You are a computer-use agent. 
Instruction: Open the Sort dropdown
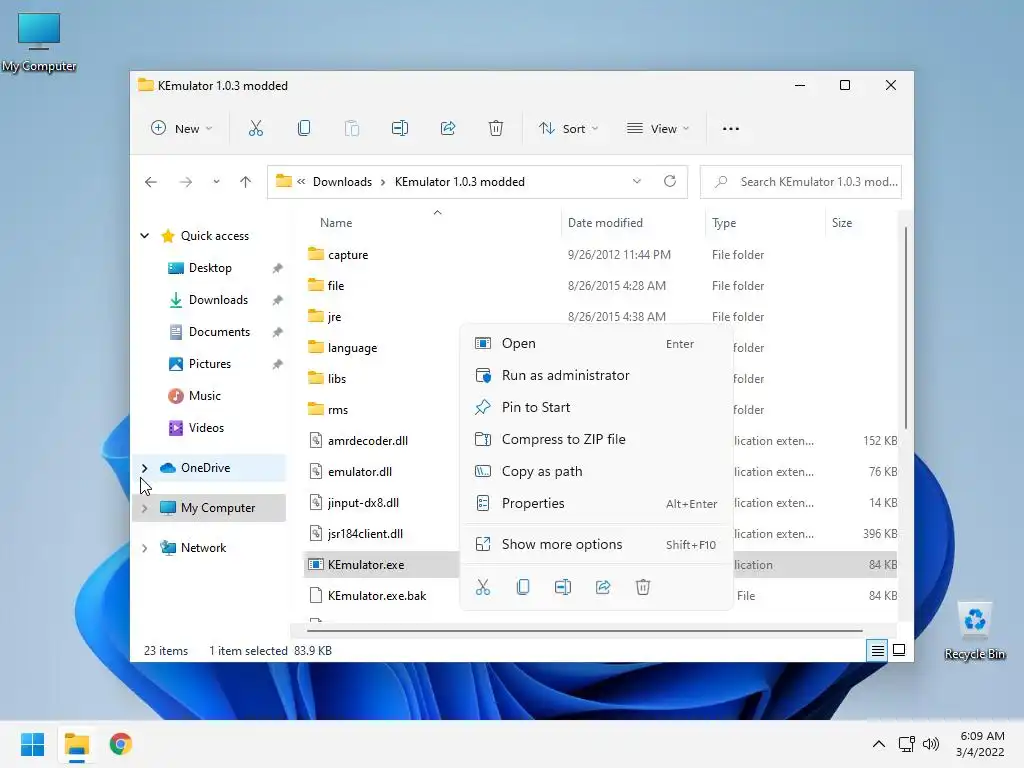pos(568,129)
